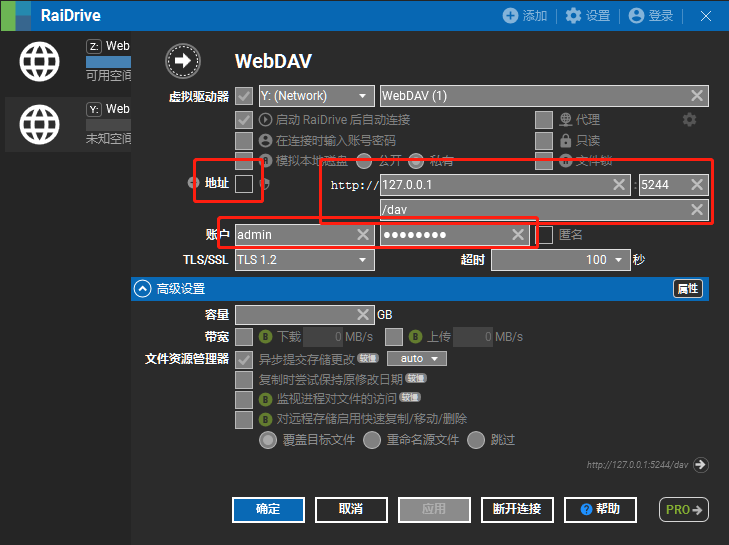Viewport: 729px width, 545px height.
Task: Toggle the 地址 secure address checkbox
Action: point(244,184)
